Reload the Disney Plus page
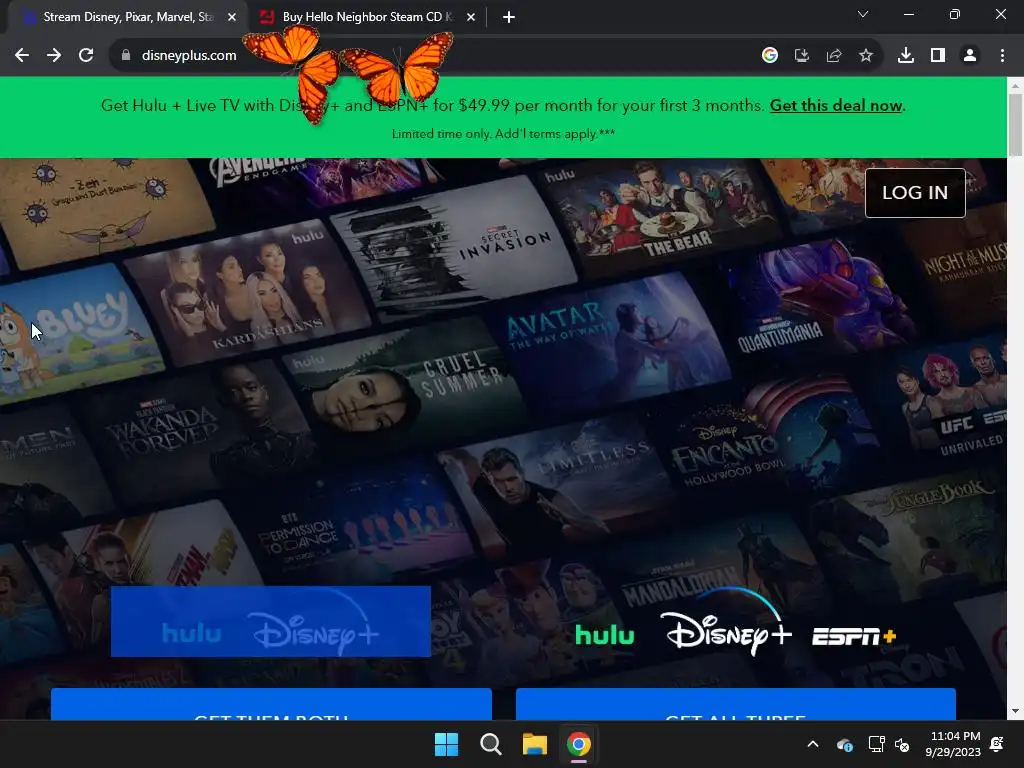Viewport: 1024px width, 768px height. (x=86, y=56)
